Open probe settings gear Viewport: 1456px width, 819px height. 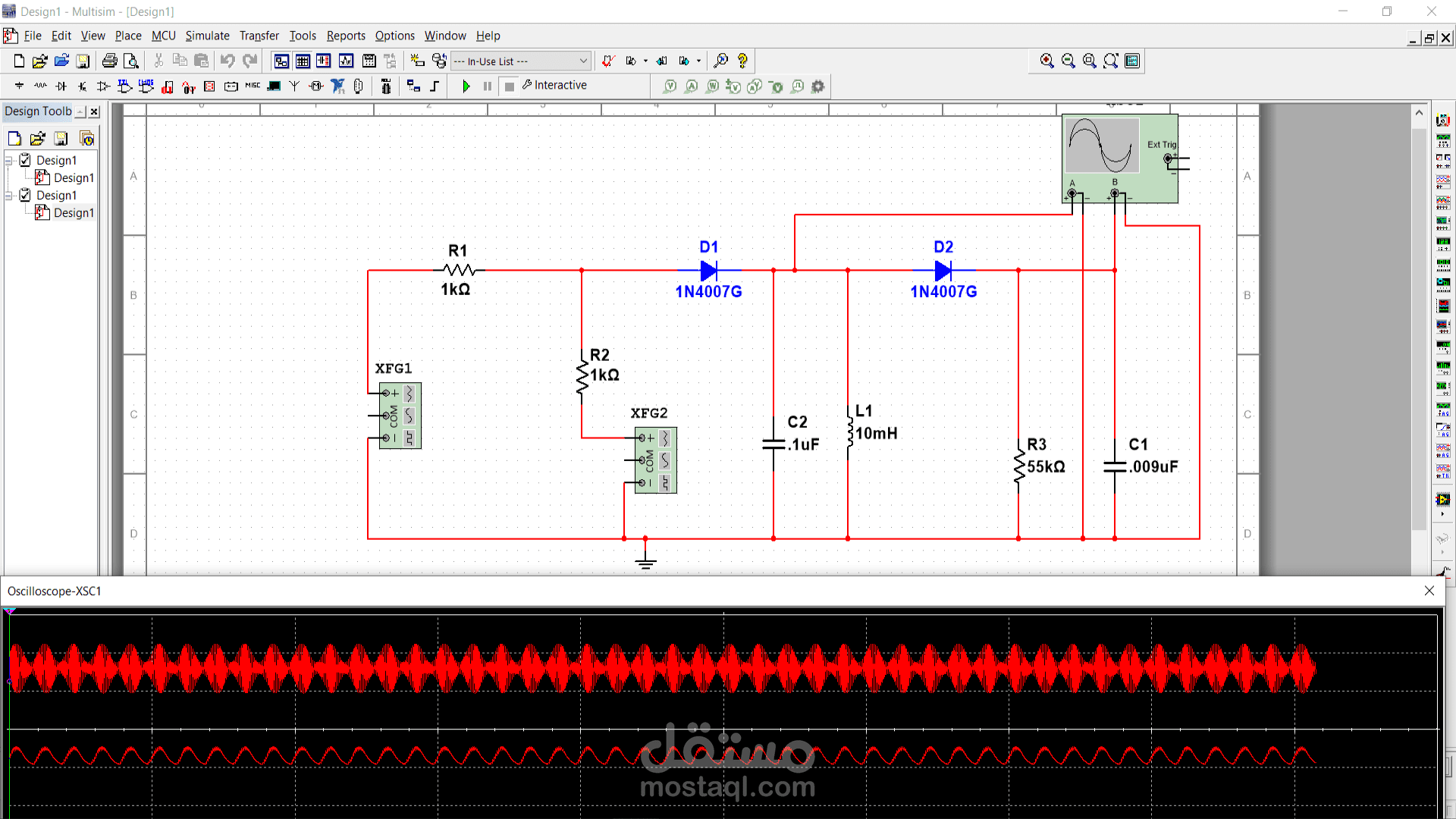pyautogui.click(x=818, y=86)
